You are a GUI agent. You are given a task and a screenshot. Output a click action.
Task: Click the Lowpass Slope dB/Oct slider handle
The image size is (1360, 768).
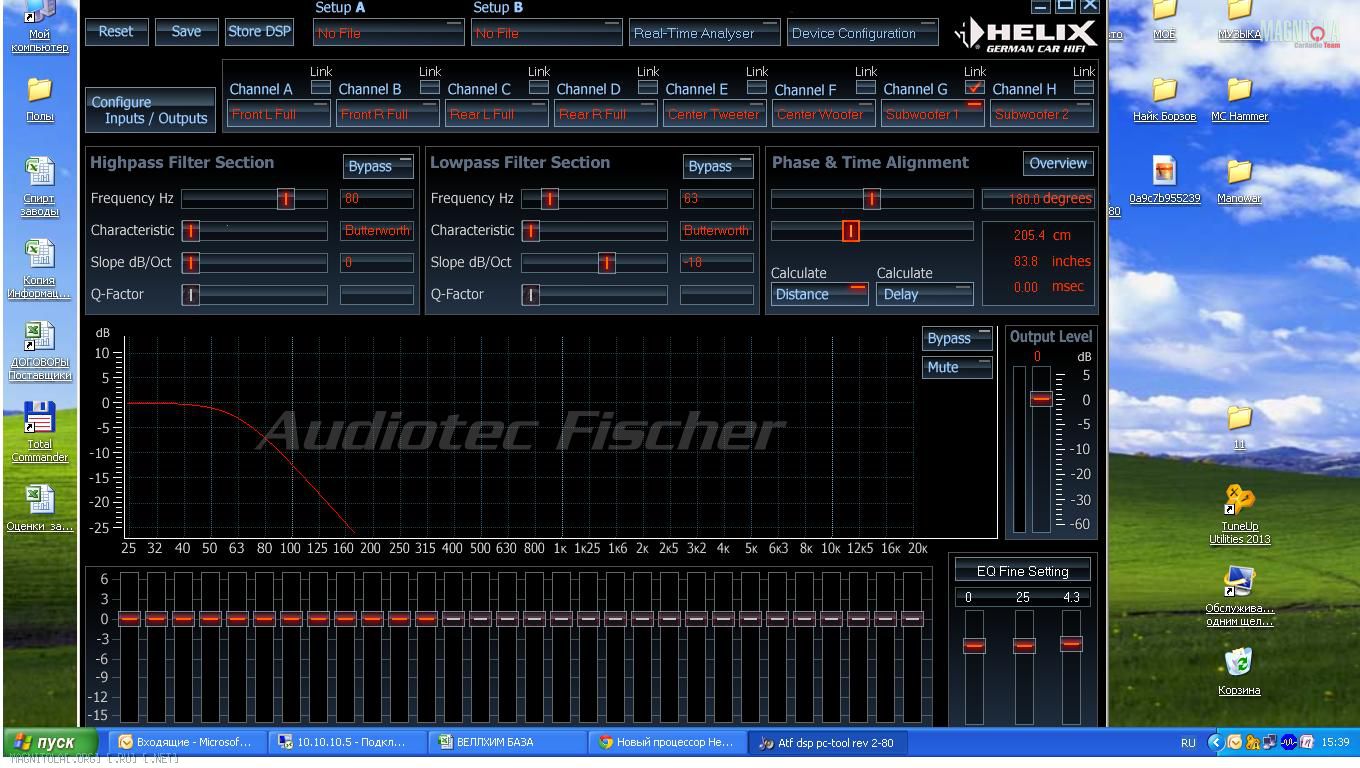tap(606, 262)
